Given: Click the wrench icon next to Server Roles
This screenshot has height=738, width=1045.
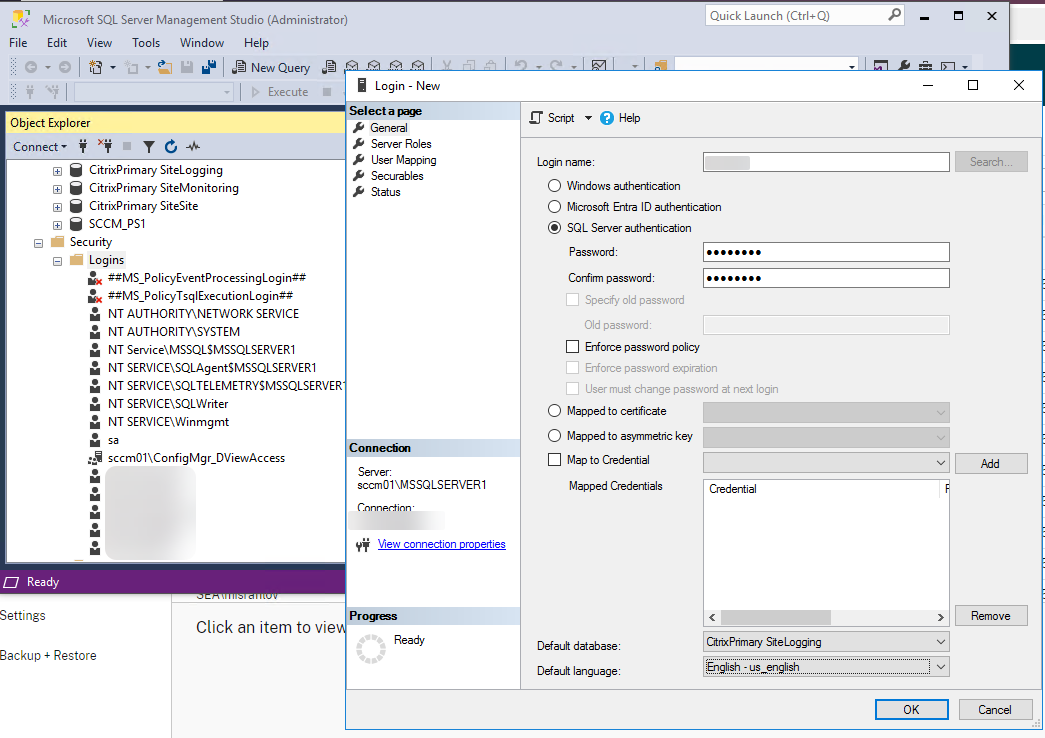Looking at the screenshot, I should (x=359, y=144).
